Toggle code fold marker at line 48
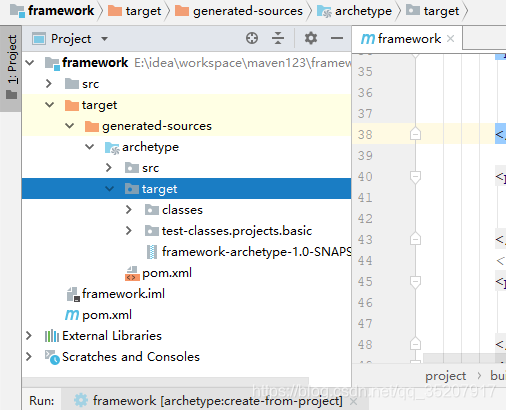 [415, 344]
